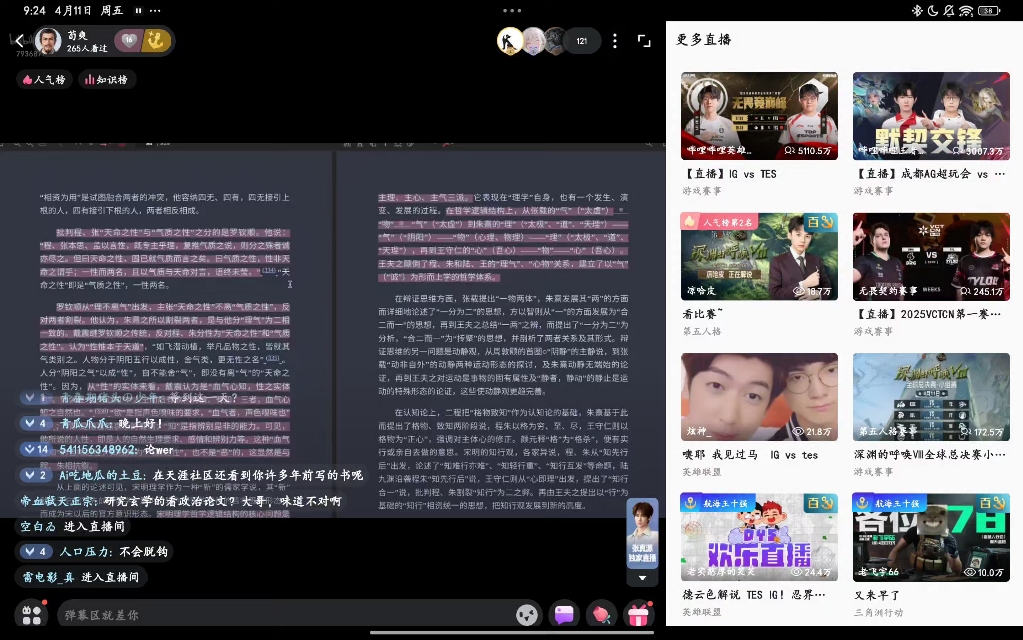Open 深渊的呼唤VIII全球总决赛 thumbnail
The image size is (1023, 640).
click(x=931, y=397)
